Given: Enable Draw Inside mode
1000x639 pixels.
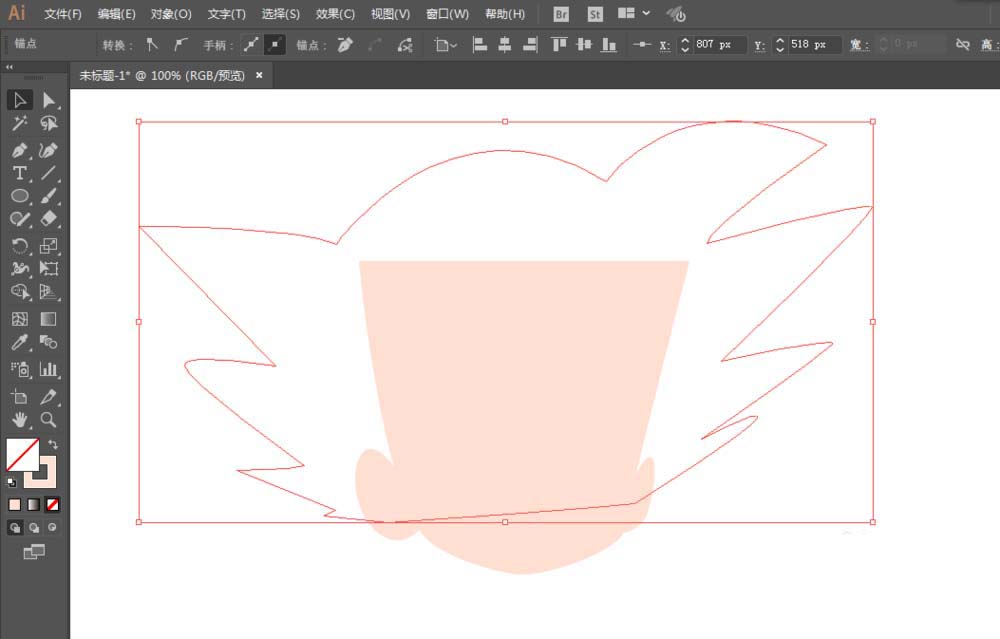Looking at the screenshot, I should [52, 528].
